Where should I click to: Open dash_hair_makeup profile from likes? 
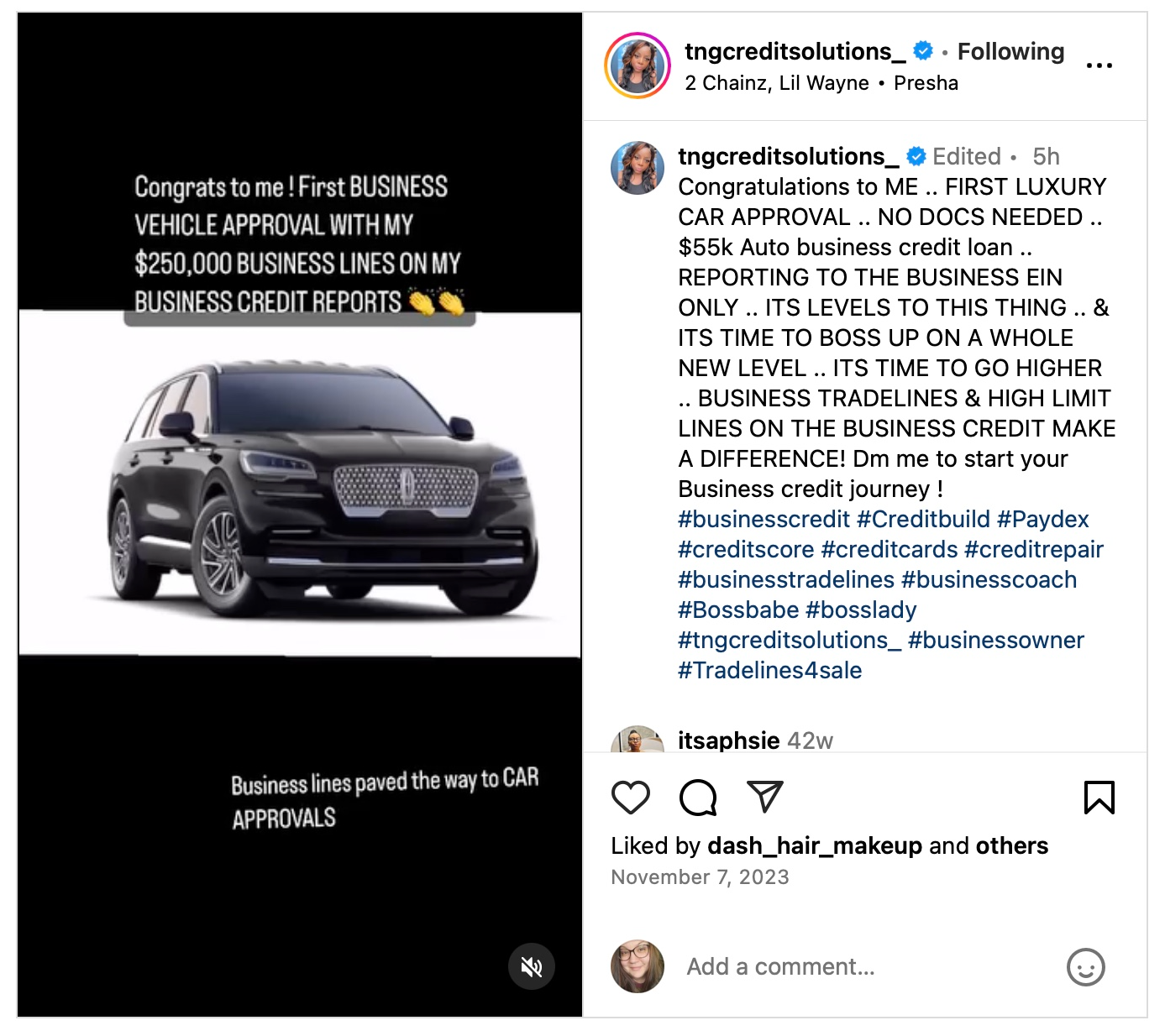815,845
